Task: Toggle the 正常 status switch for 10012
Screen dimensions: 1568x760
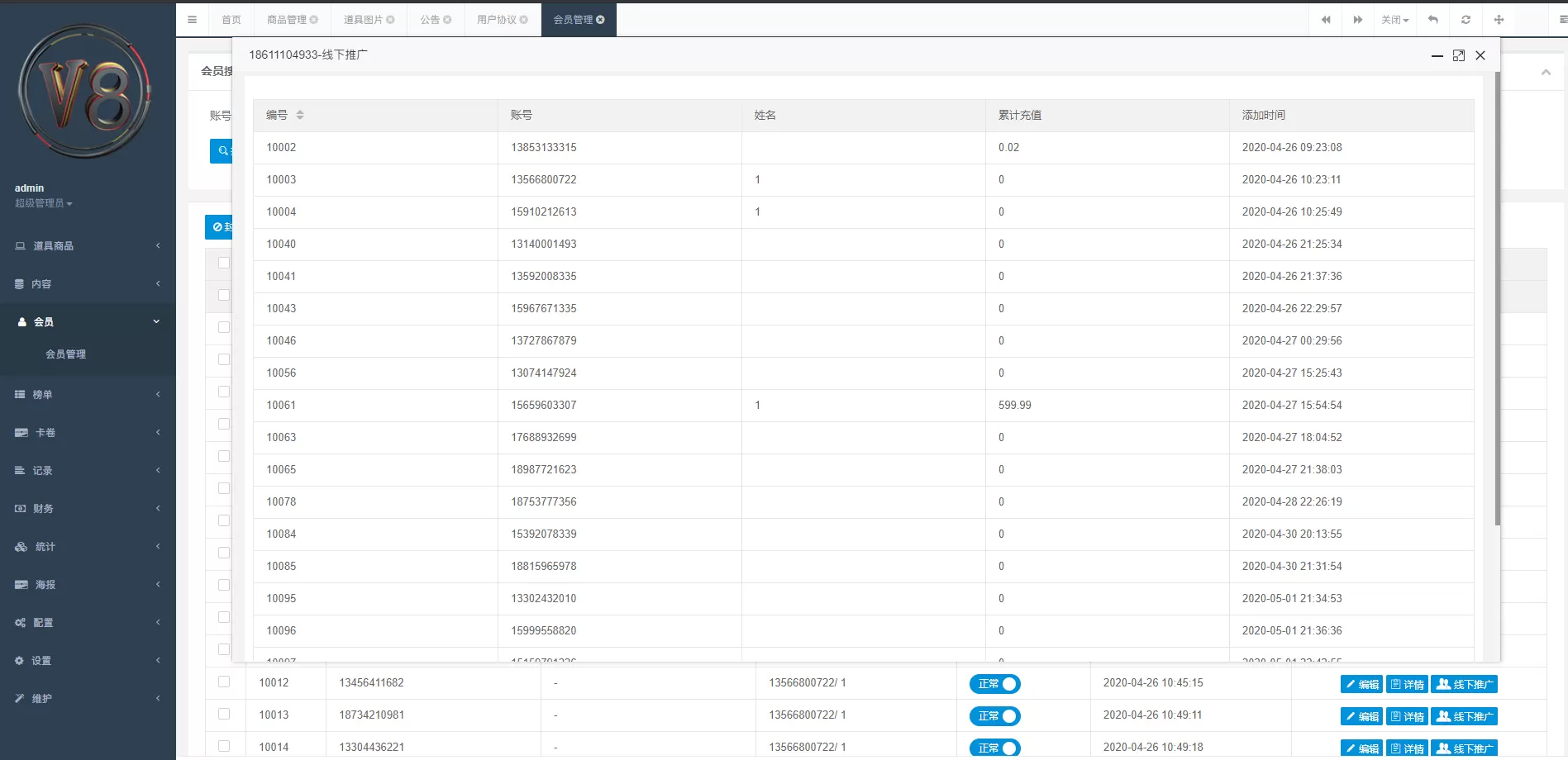Action: (995, 684)
